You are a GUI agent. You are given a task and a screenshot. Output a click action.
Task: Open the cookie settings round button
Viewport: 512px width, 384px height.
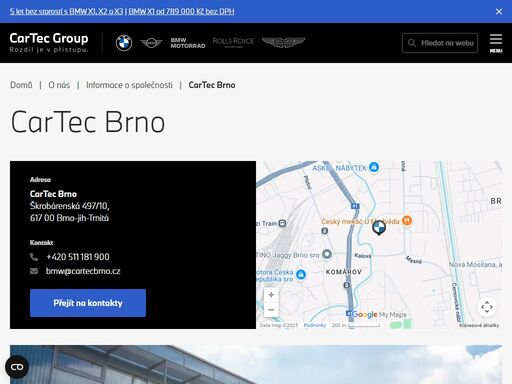click(x=17, y=367)
